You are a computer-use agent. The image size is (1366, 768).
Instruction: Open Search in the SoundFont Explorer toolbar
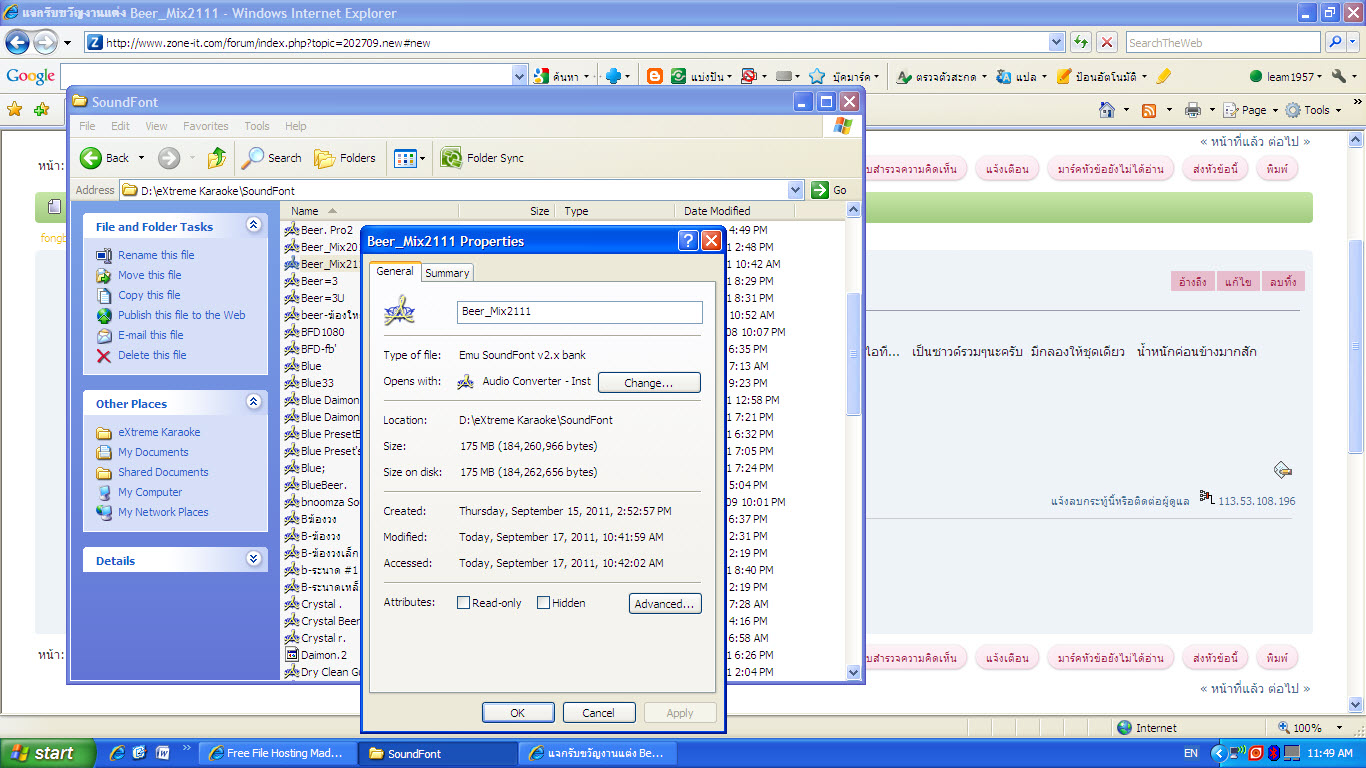(272, 158)
